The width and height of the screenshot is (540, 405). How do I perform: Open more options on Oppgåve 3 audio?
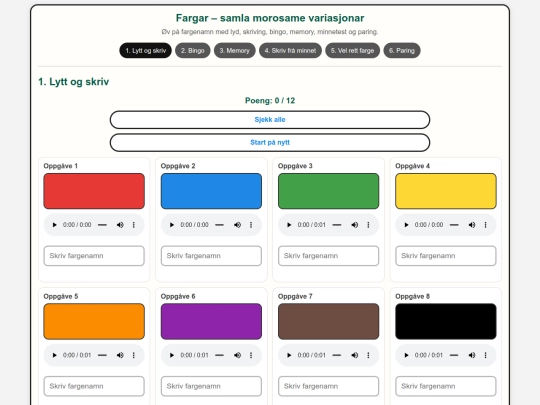point(368,225)
